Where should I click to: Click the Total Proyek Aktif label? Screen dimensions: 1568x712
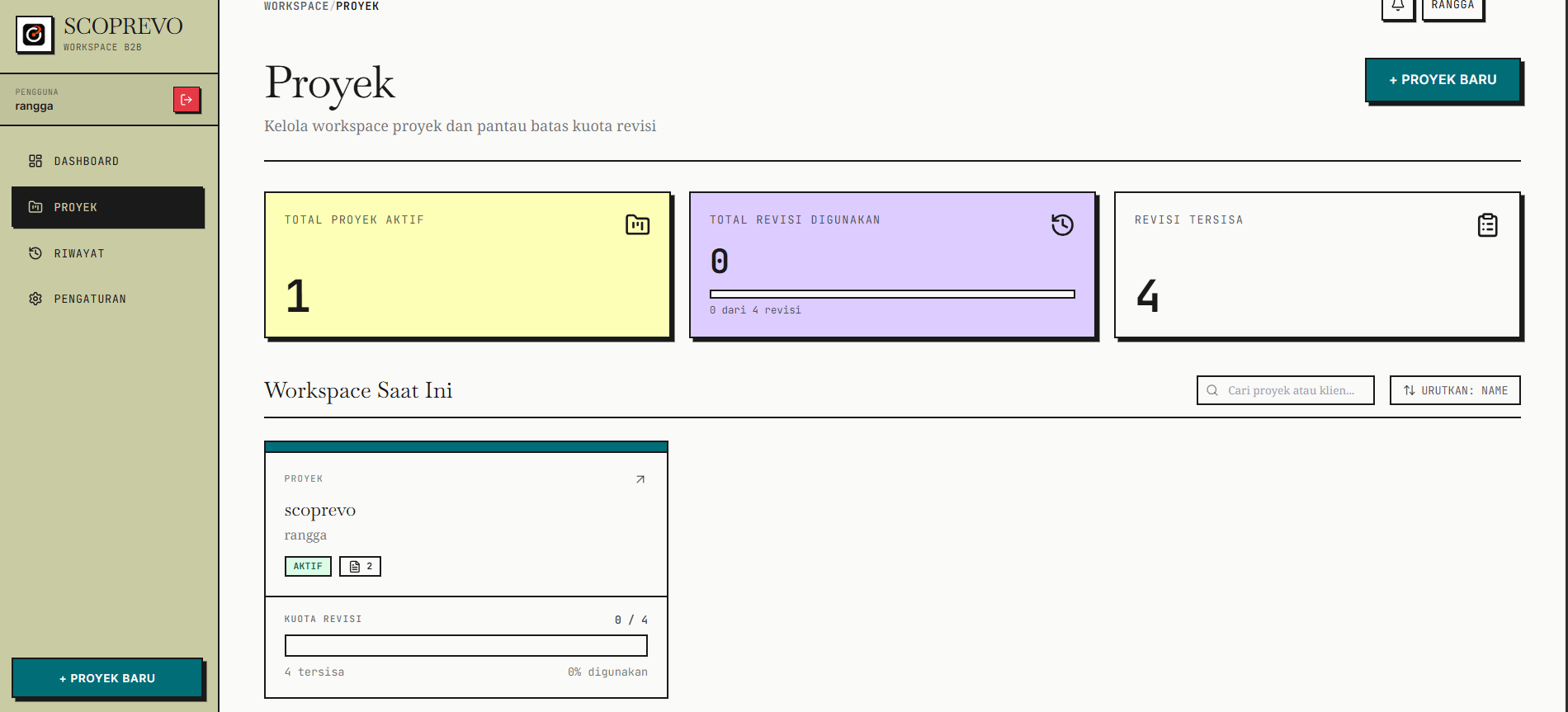[x=354, y=219]
